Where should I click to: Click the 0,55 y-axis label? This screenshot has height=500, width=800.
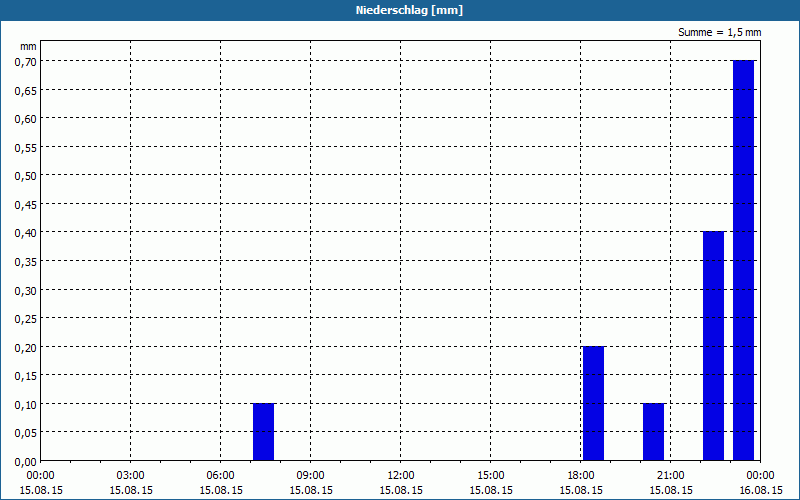pyautogui.click(x=26, y=148)
